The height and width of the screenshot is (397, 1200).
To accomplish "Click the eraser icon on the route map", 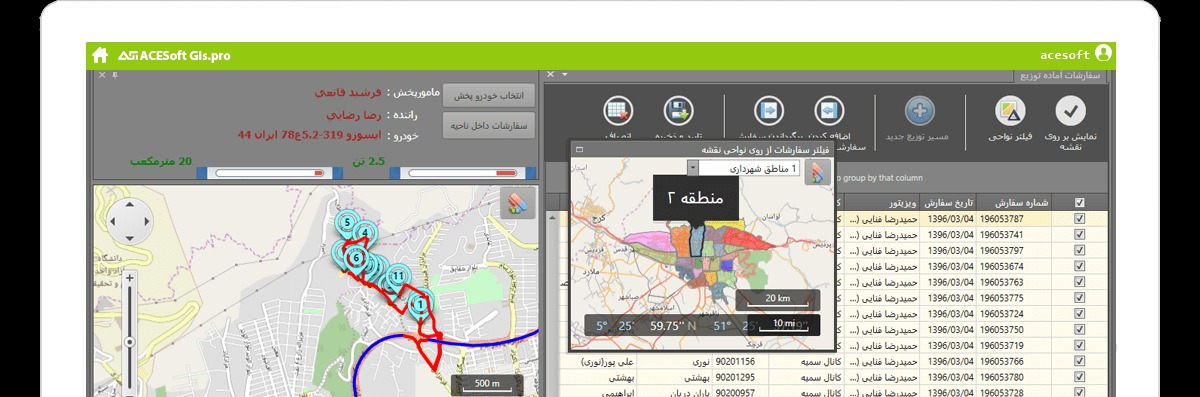I will point(517,204).
